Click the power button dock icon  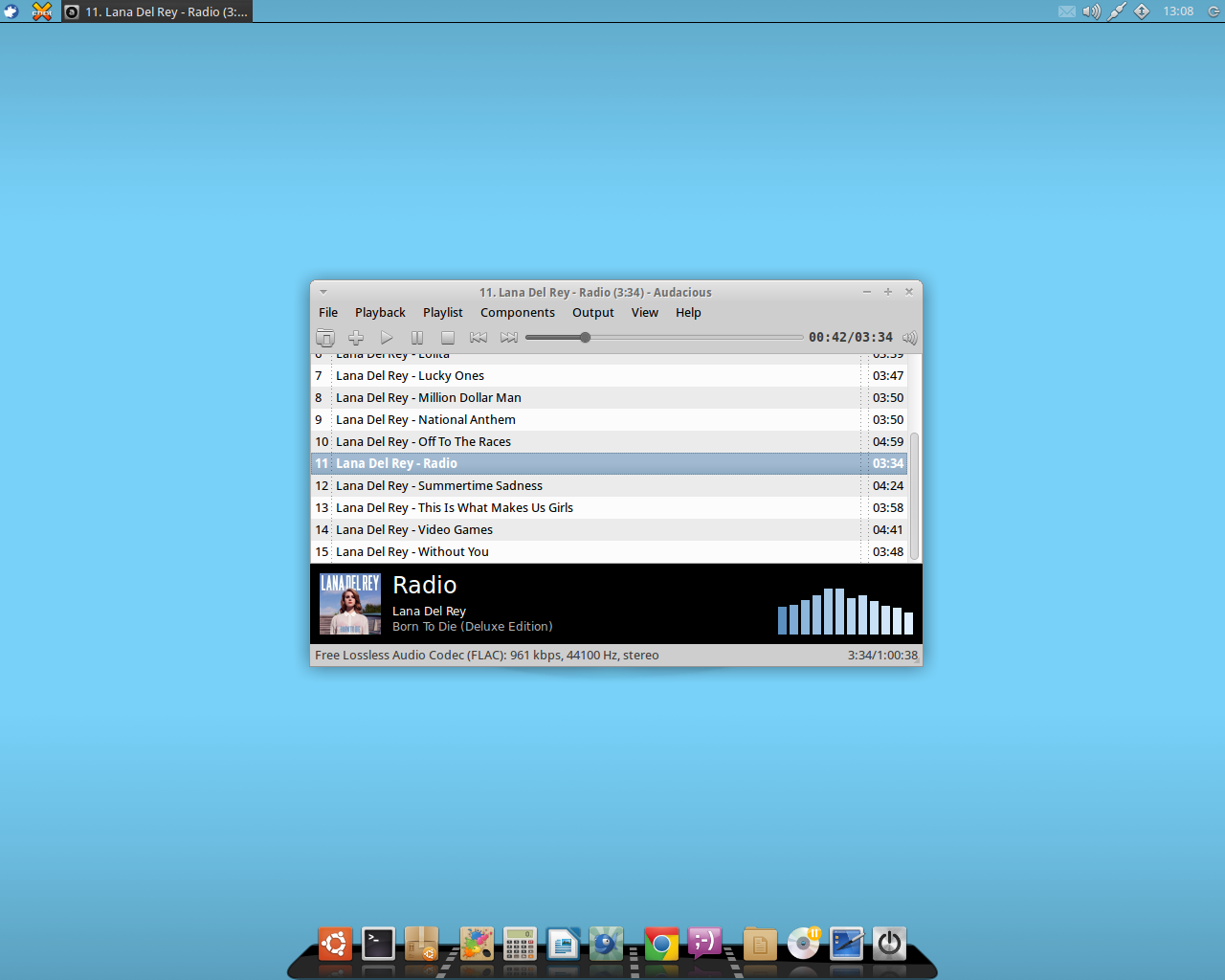(x=889, y=945)
